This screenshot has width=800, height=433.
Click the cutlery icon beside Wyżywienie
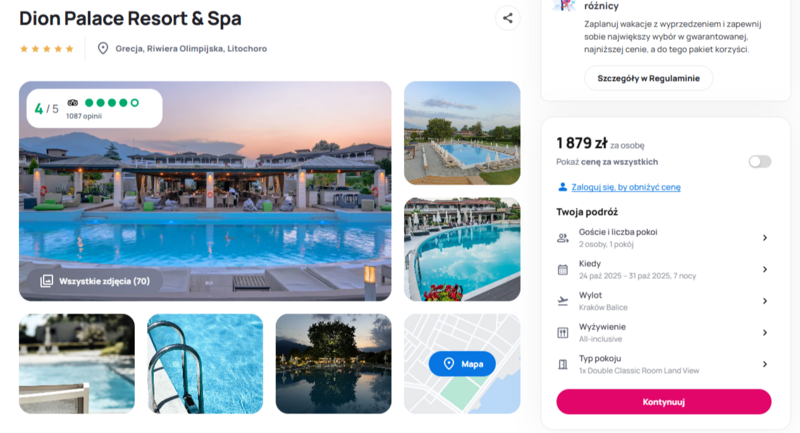(x=563, y=333)
